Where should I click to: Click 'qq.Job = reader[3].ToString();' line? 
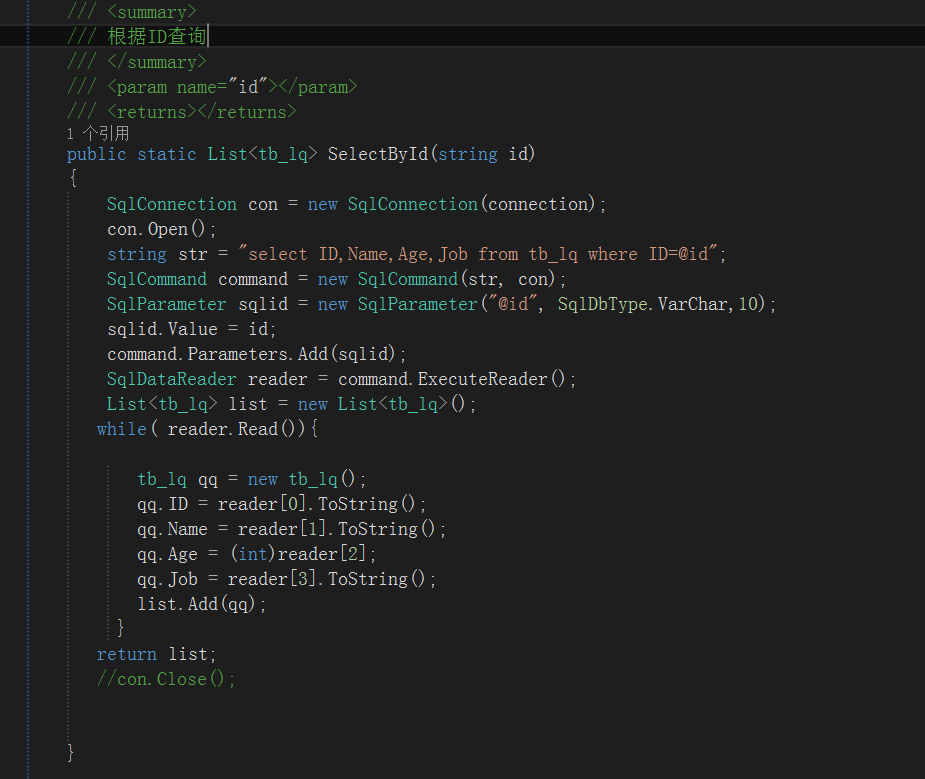click(286, 579)
